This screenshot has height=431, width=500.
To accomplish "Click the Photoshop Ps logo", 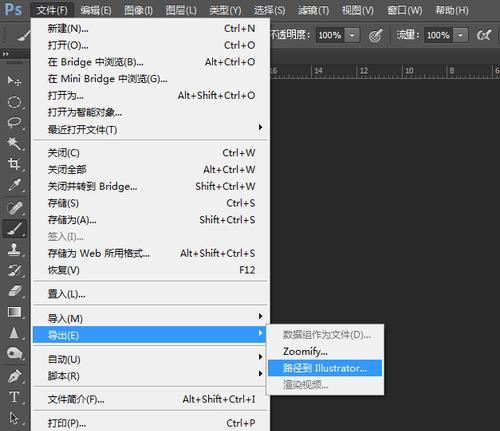I will tap(13, 9).
